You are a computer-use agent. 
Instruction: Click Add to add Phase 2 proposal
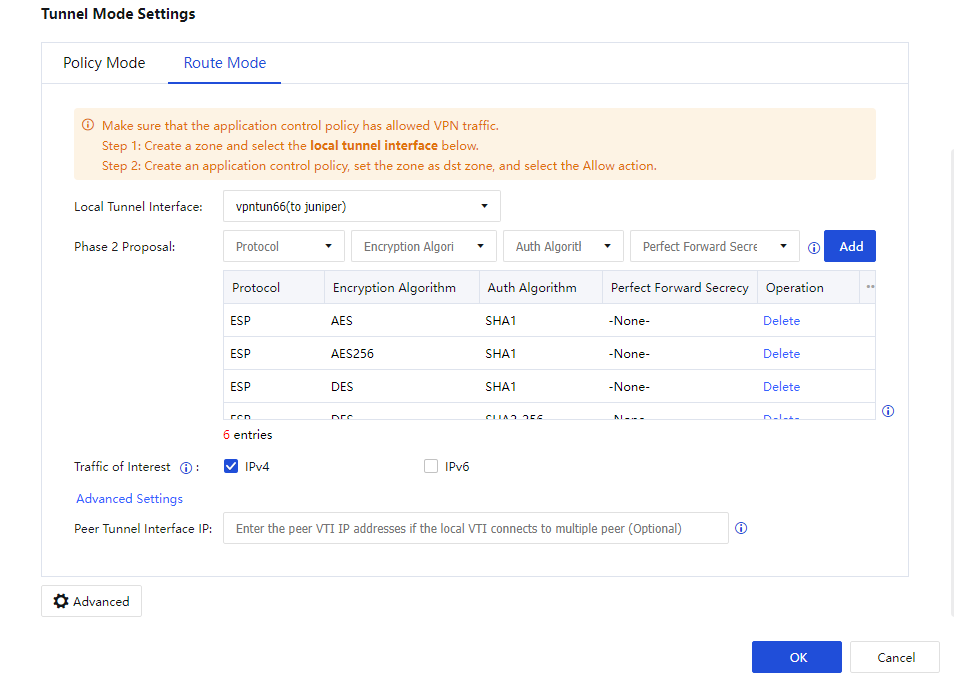point(849,246)
